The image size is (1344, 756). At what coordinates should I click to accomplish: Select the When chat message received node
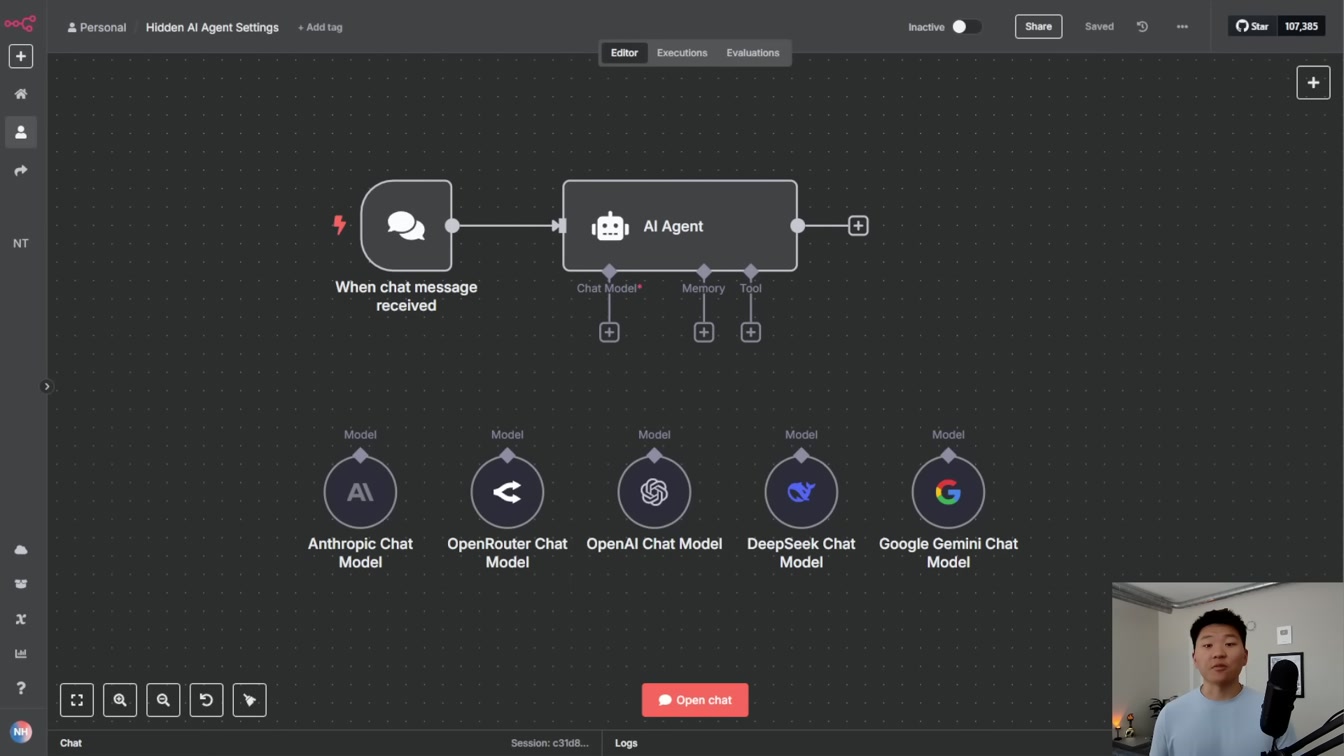[x=406, y=226]
